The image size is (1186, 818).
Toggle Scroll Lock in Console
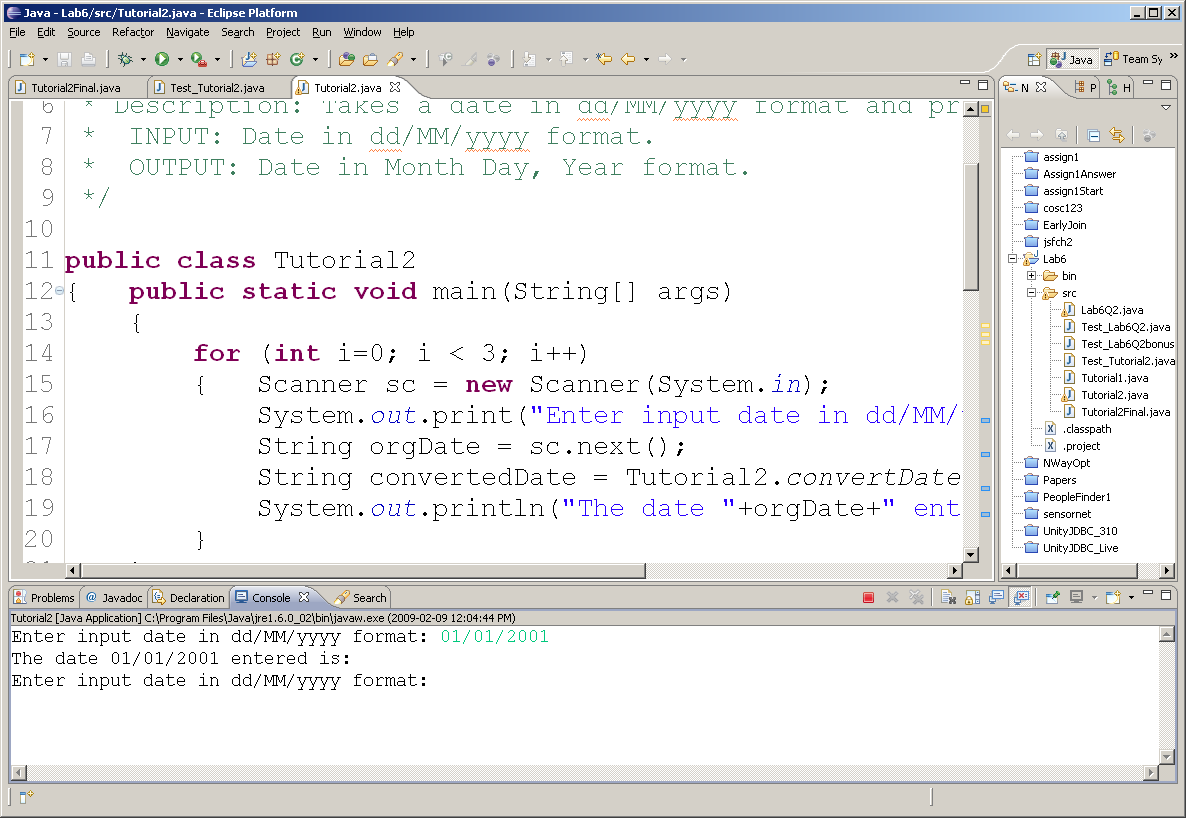pyautogui.click(x=972, y=598)
